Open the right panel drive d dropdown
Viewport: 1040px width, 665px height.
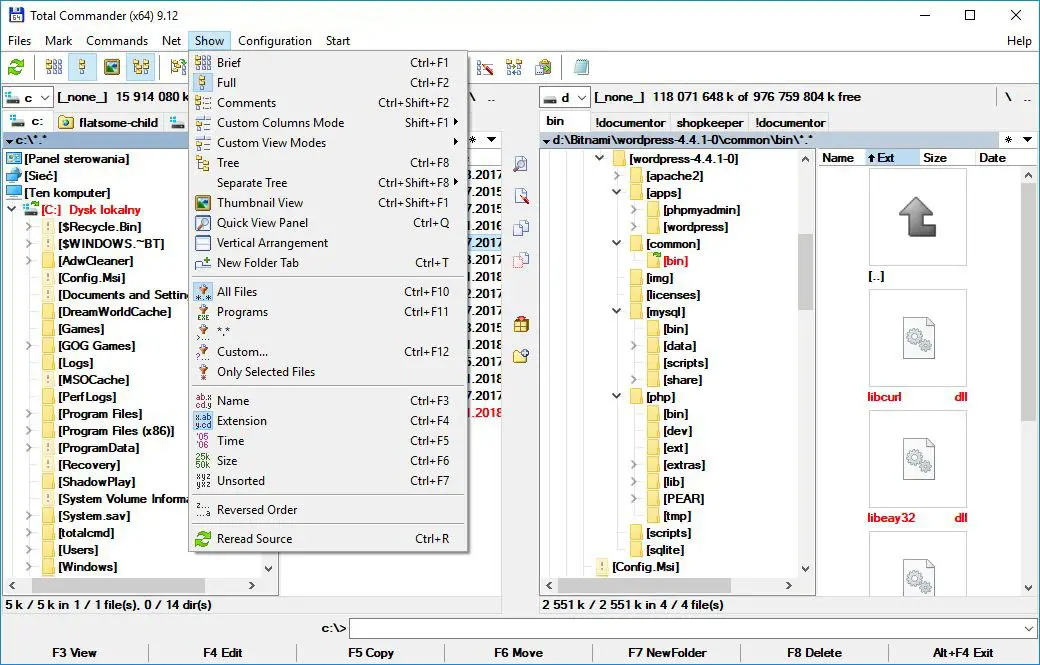[x=564, y=98]
